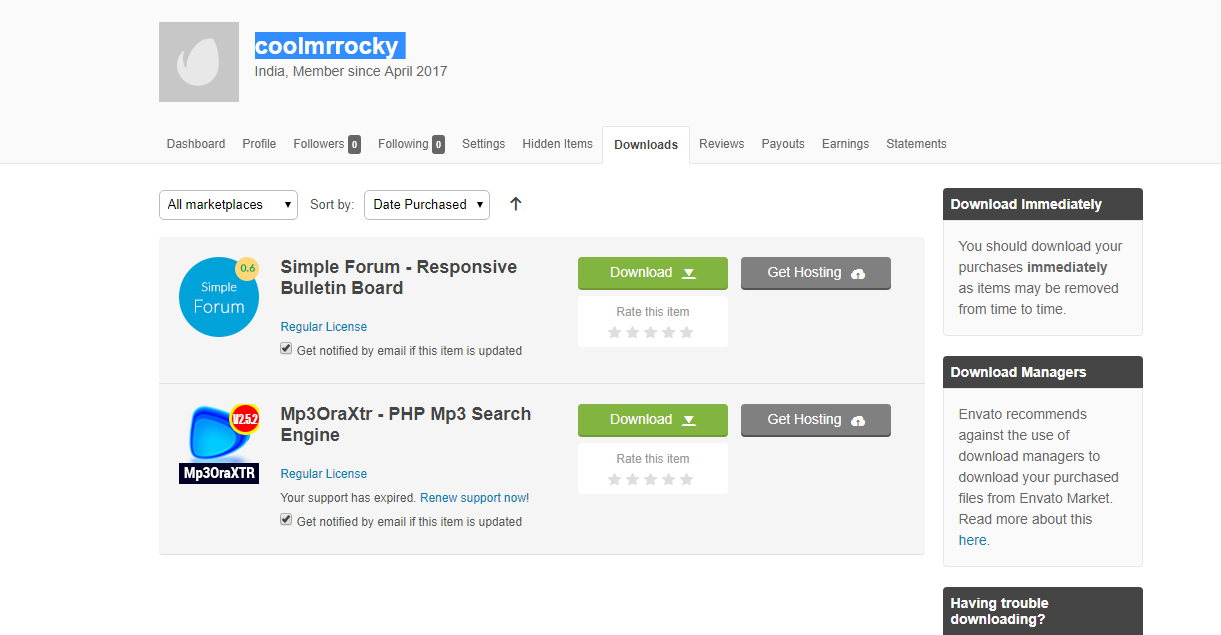This screenshot has width=1221, height=635.
Task: Open Regular License link for Simple Forum
Action: 324,327
